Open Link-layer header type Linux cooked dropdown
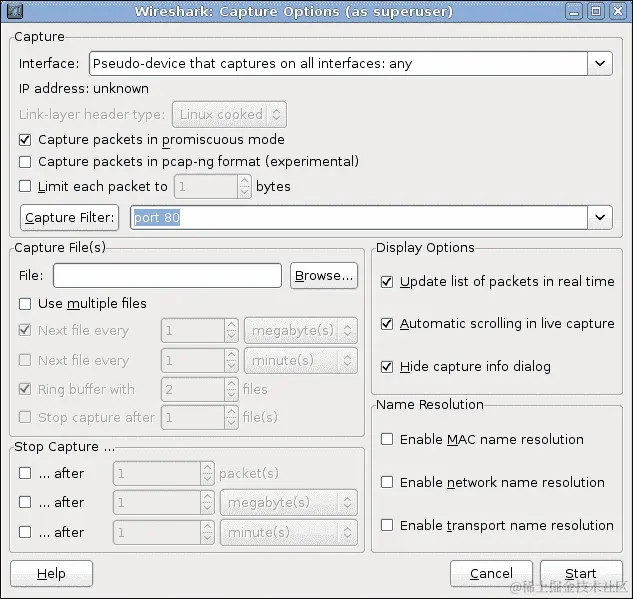Viewport: 633px width, 599px height. coord(229,115)
